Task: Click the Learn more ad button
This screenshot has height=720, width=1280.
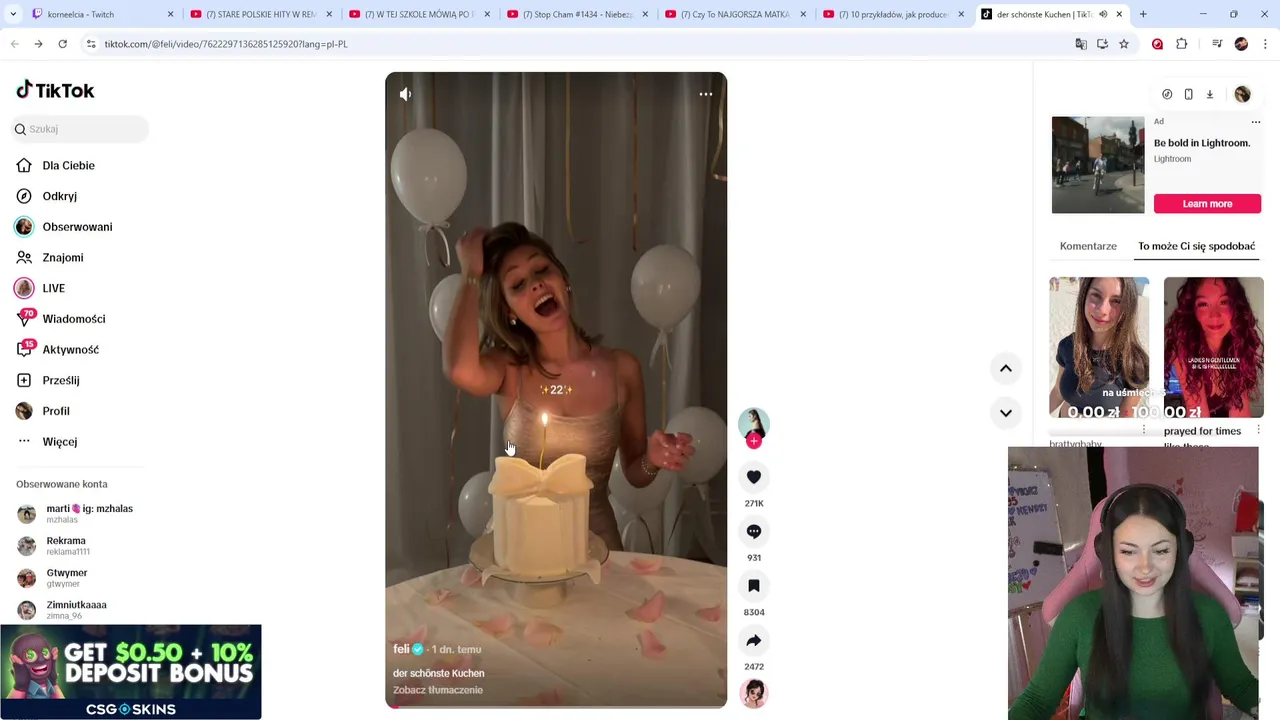Action: (1207, 204)
